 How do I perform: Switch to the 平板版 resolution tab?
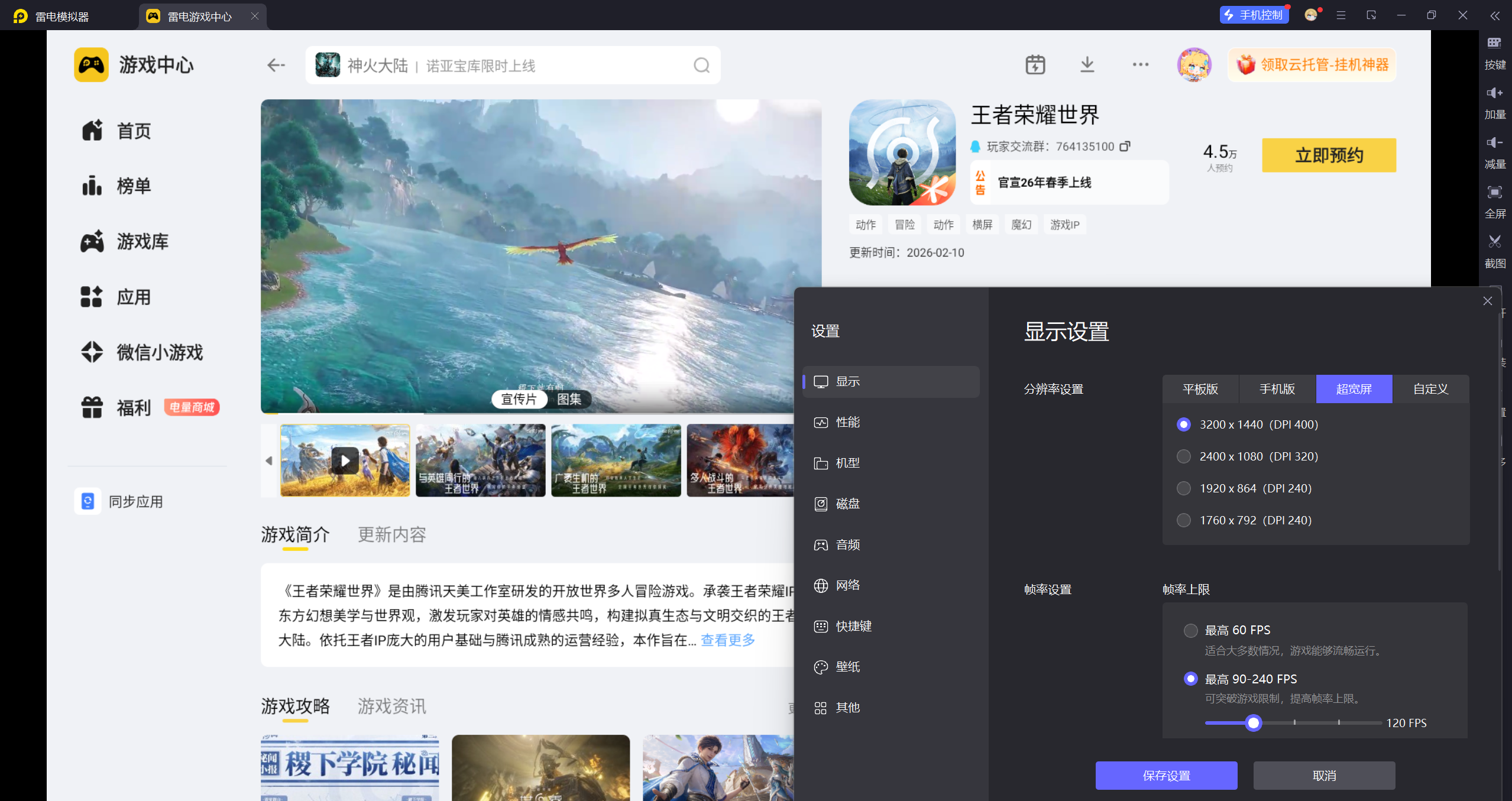click(1200, 389)
